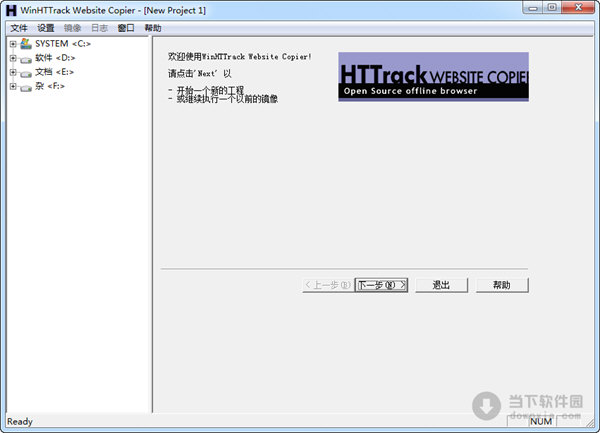This screenshot has height=433, width=600.
Task: Open the 日志 menu
Action: point(99,28)
